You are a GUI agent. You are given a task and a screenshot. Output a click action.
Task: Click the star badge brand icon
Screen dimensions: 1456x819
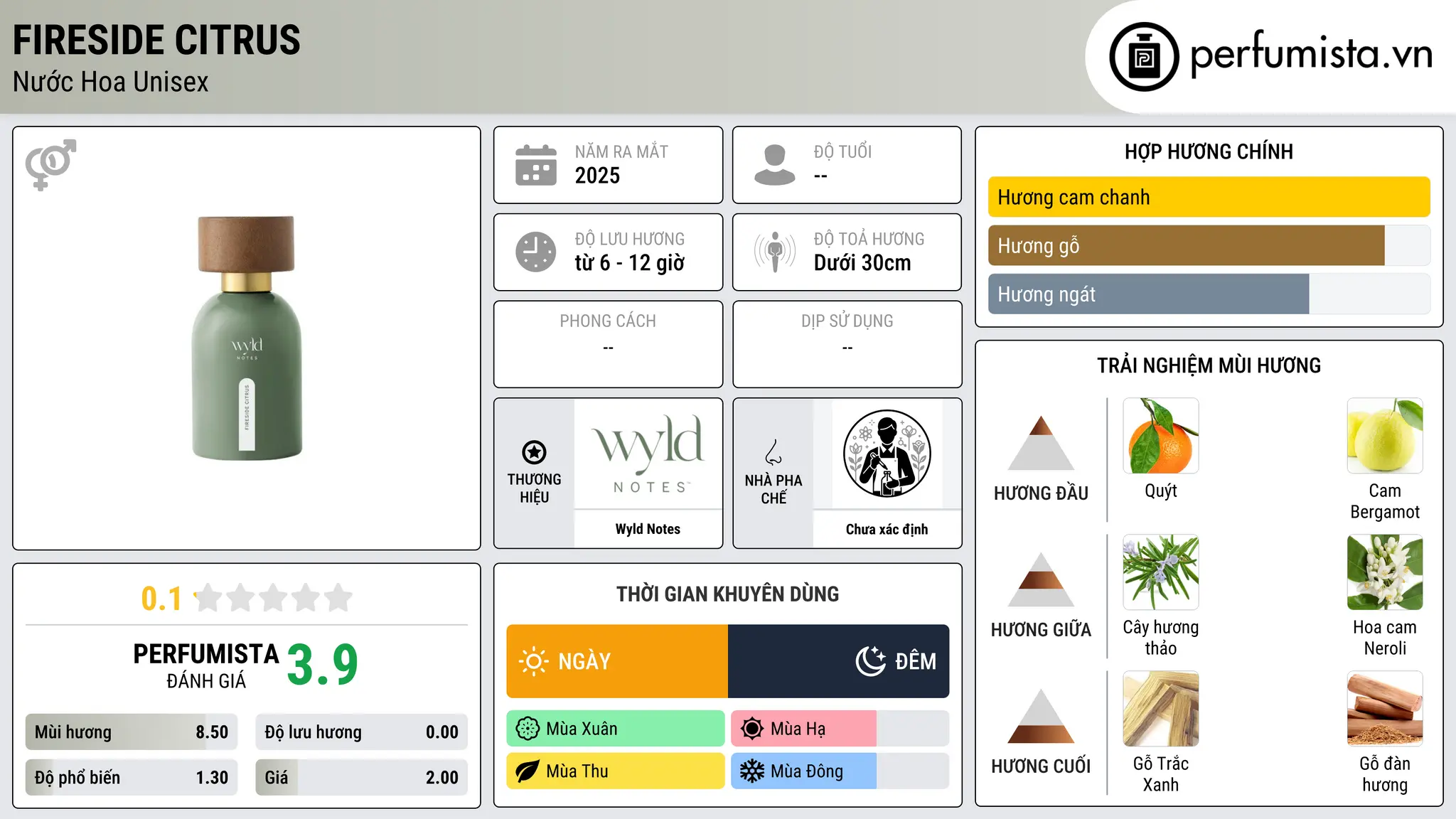[534, 451]
